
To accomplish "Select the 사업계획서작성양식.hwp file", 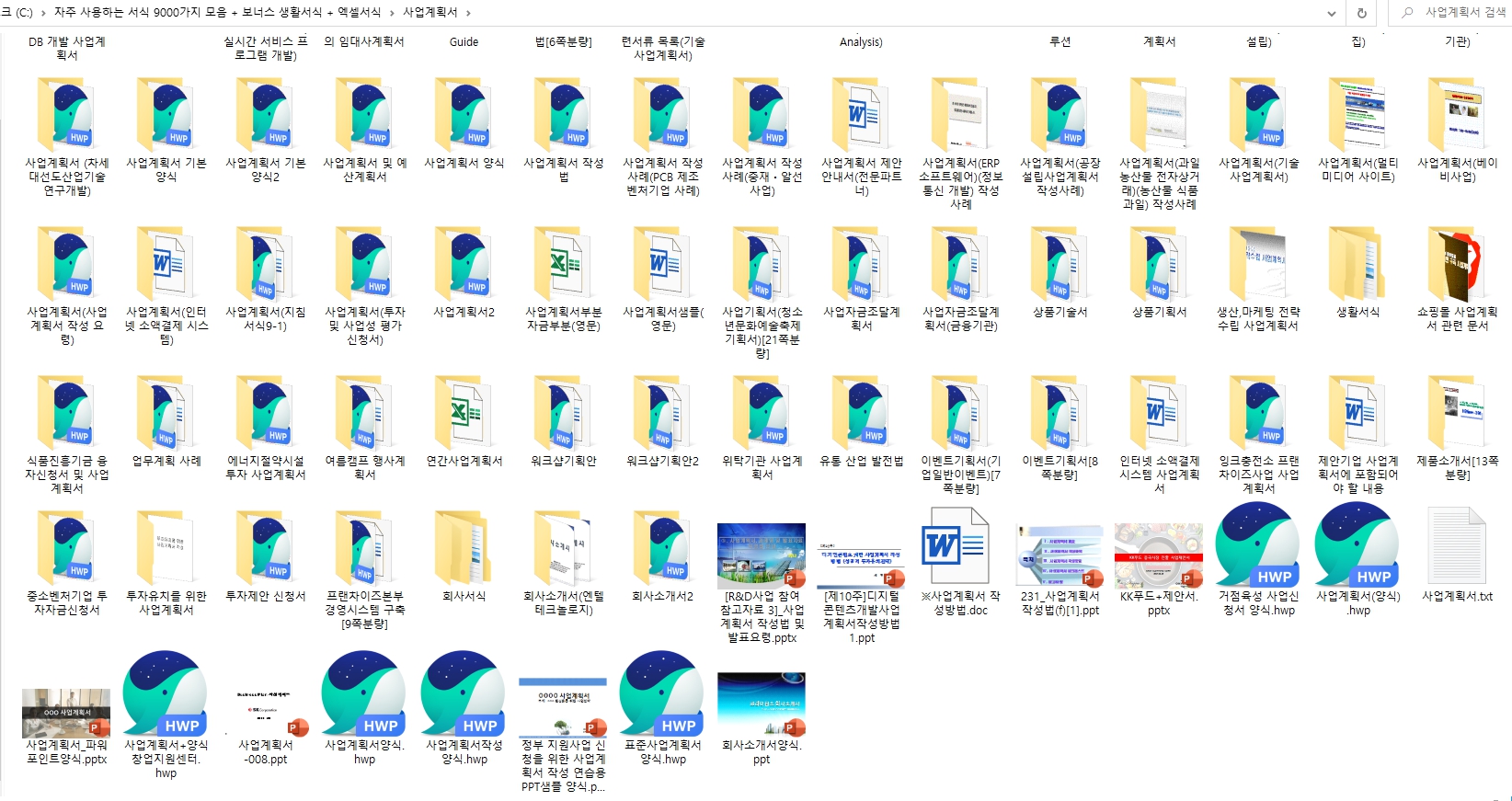I will (x=464, y=694).
